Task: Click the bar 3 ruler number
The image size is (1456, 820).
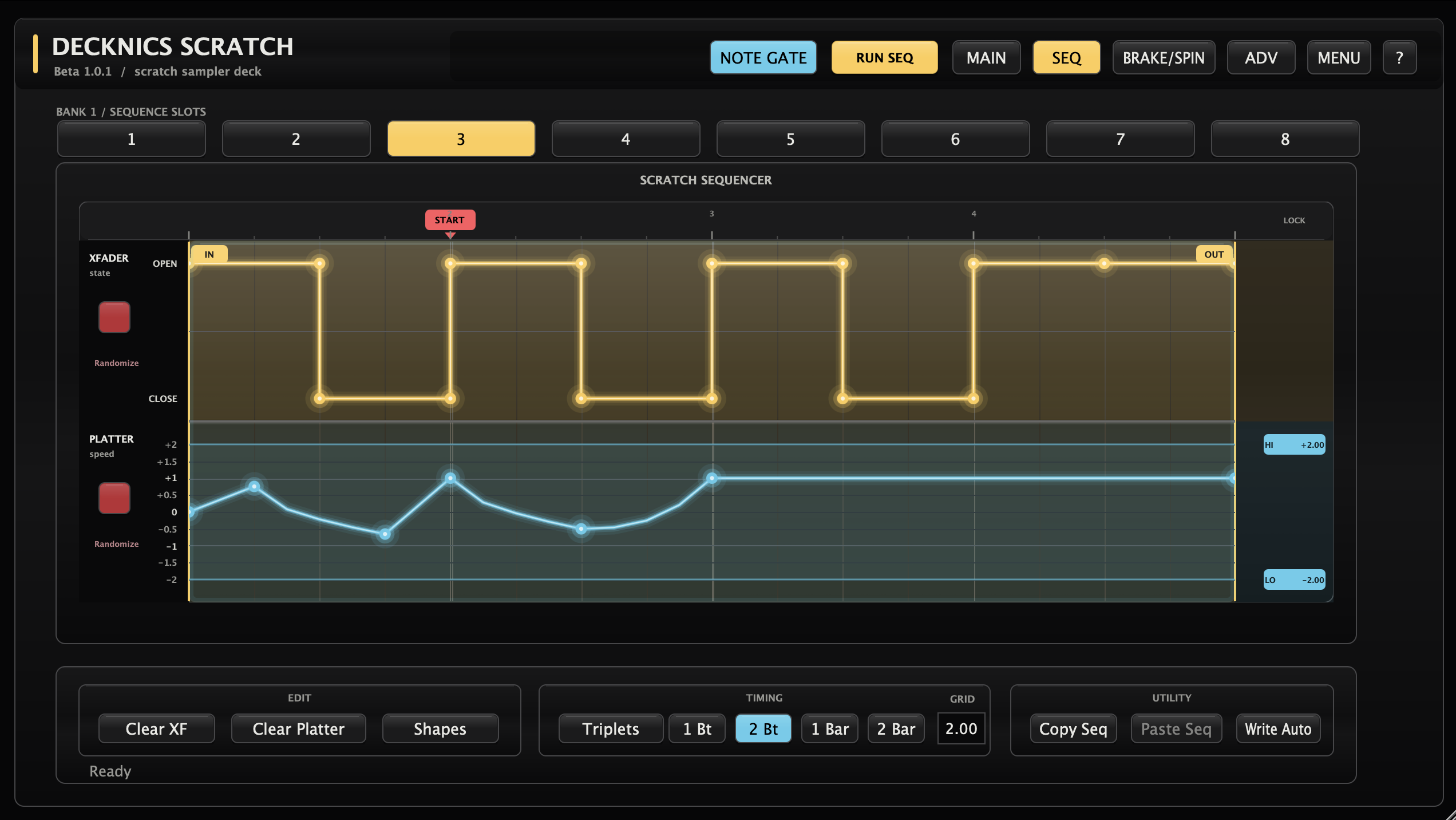Action: tap(711, 214)
